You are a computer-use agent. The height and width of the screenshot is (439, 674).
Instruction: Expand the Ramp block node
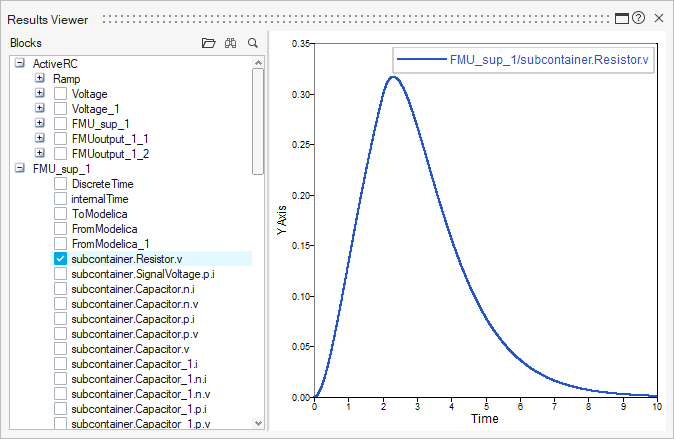click(40, 79)
